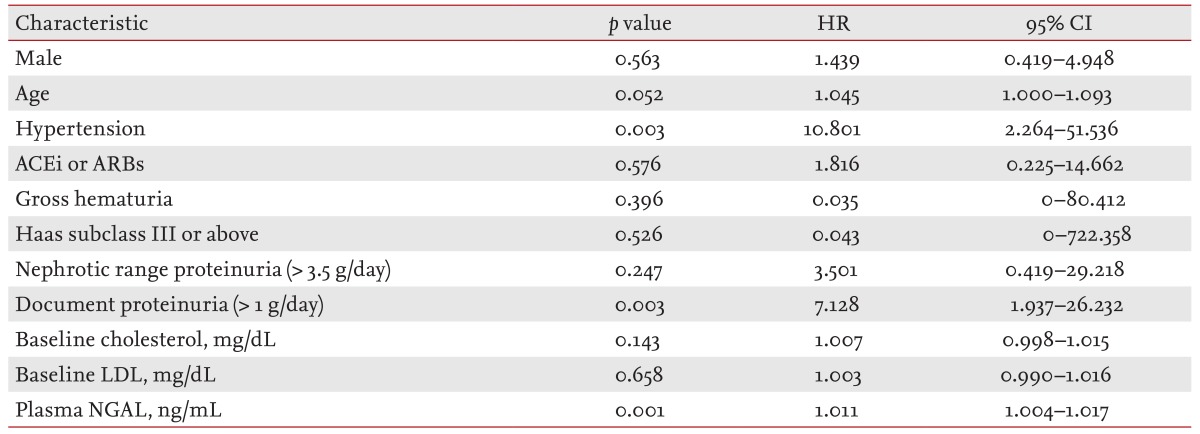Select the Hypertension row label
The image size is (1200, 434).
pyautogui.click(x=65, y=130)
